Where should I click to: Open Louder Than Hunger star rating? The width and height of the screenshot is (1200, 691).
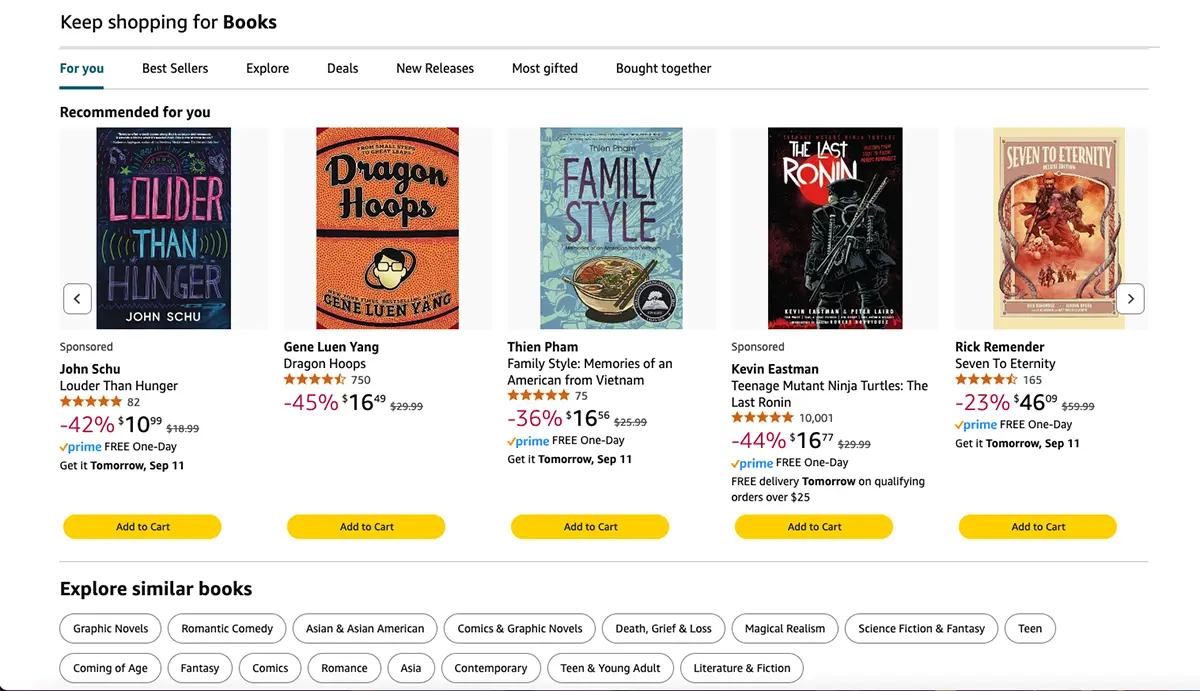[91, 402]
